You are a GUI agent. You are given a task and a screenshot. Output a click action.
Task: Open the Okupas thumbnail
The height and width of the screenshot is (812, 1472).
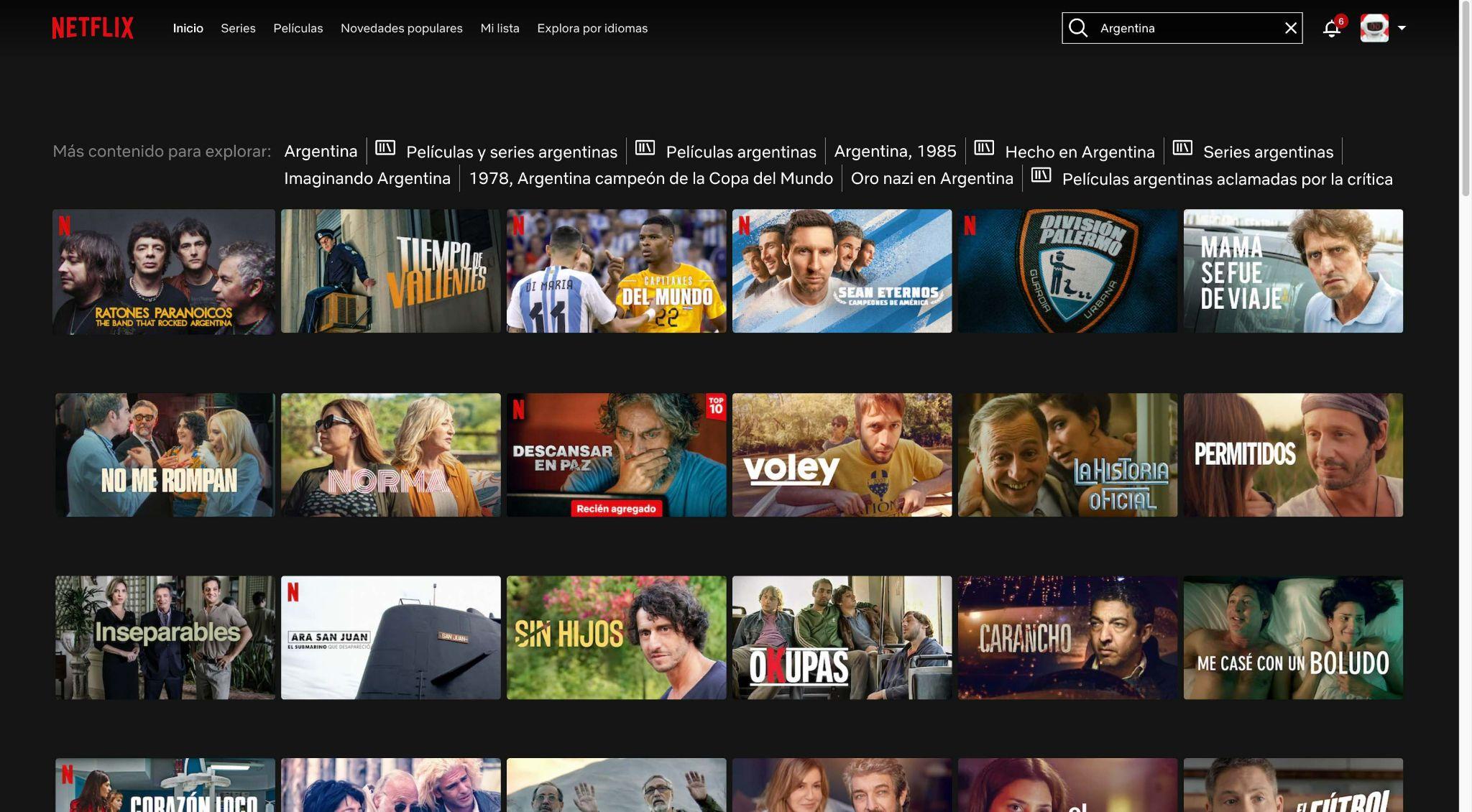tap(842, 637)
